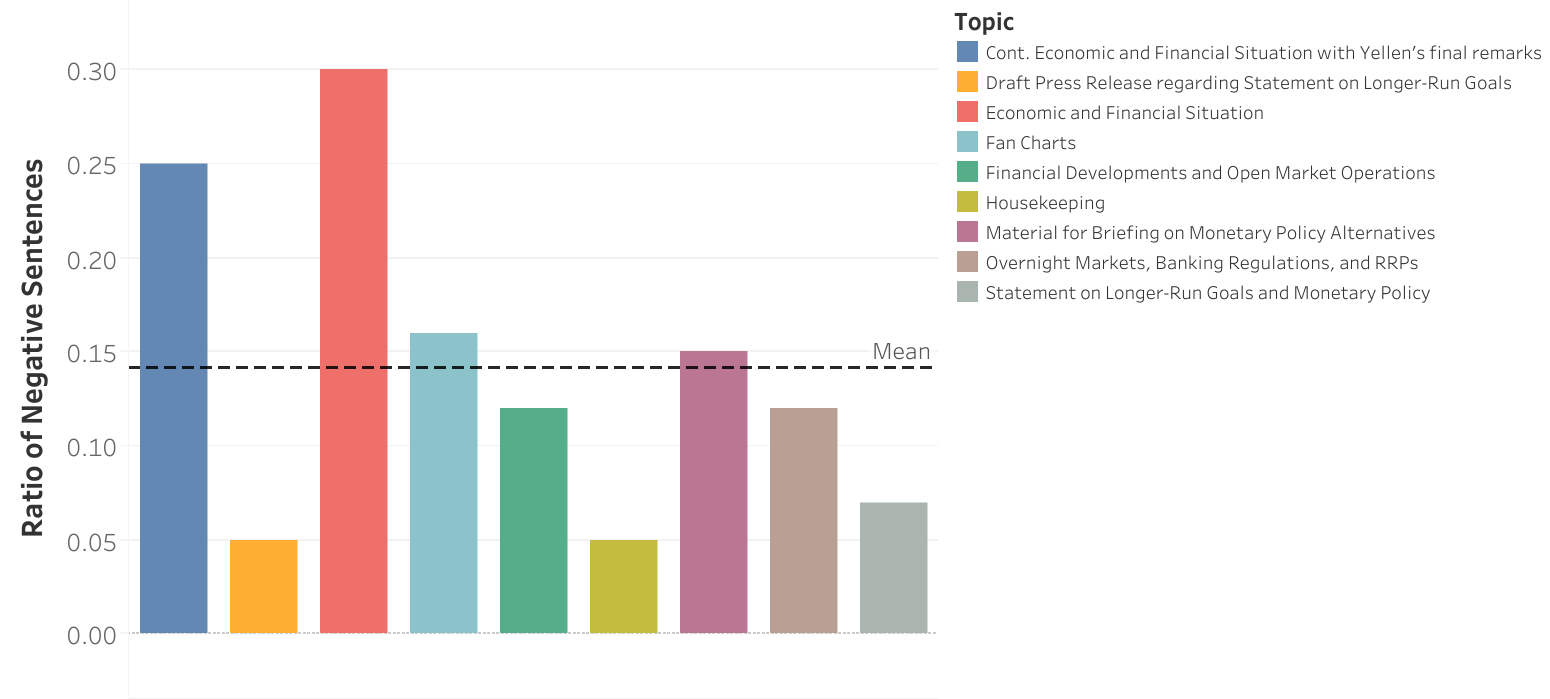Click the green Financial Developments legend swatch
This screenshot has height=699, width=1550.
(x=967, y=172)
